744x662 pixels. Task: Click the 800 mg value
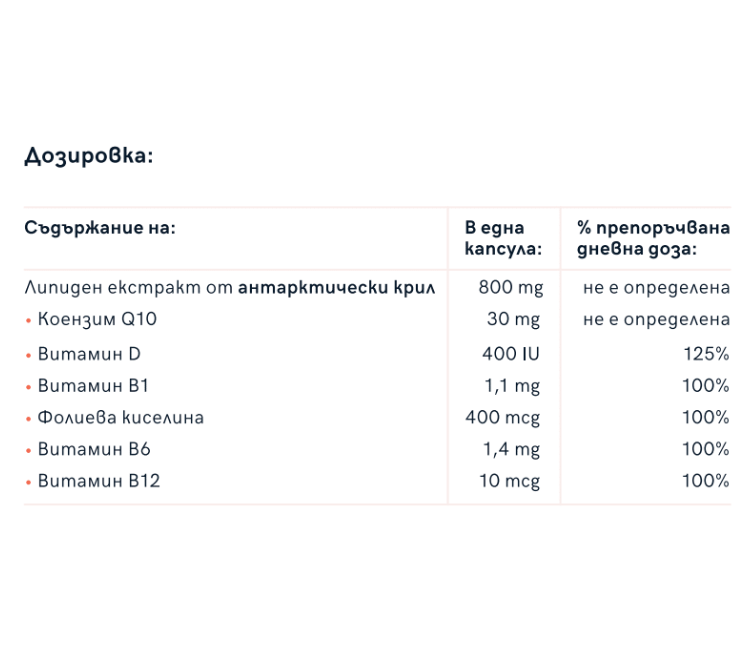(x=511, y=288)
